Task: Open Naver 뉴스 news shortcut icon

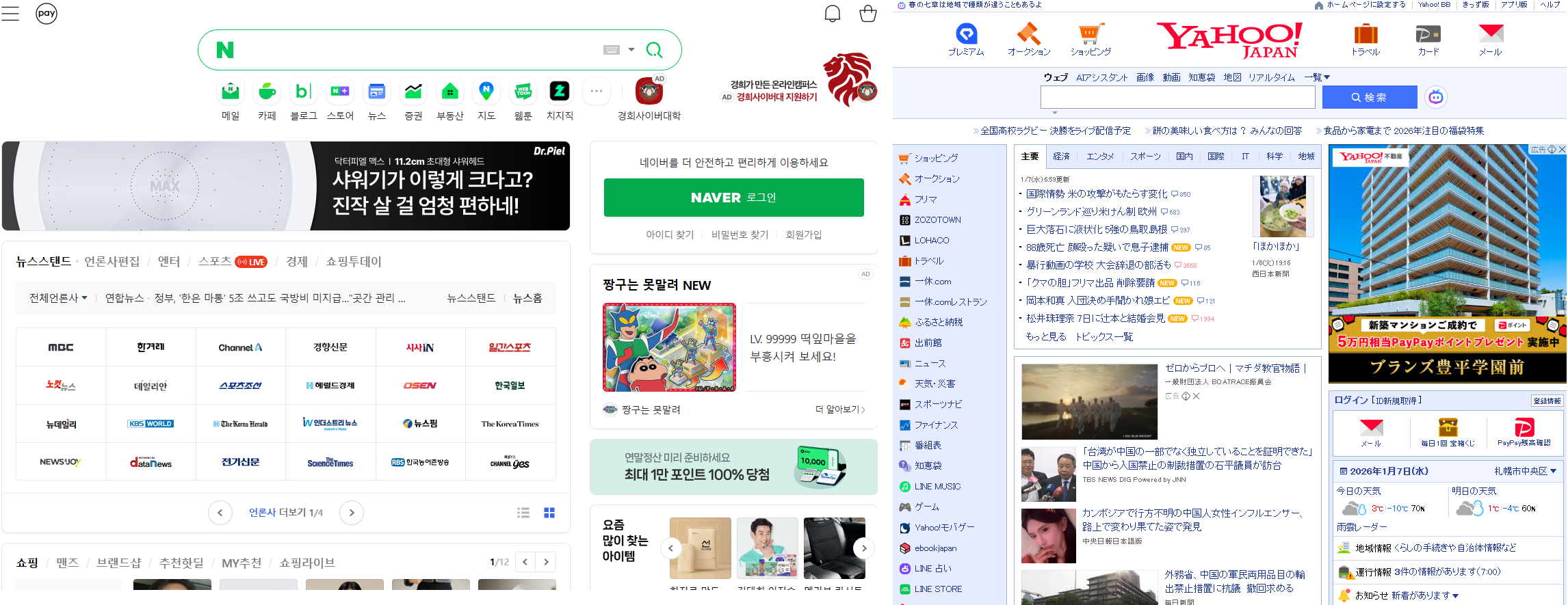Action: click(x=377, y=91)
